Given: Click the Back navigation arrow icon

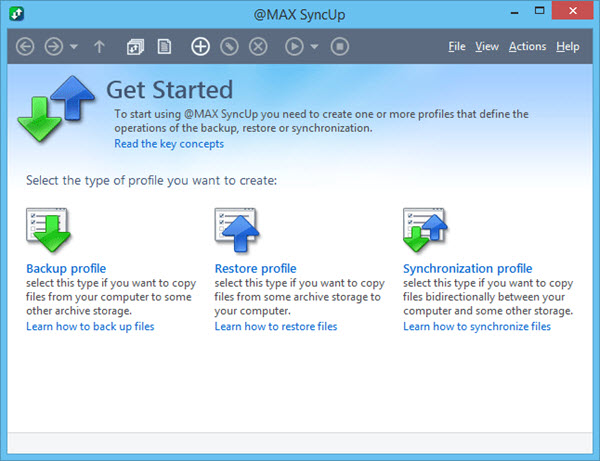Looking at the screenshot, I should pos(25,47).
